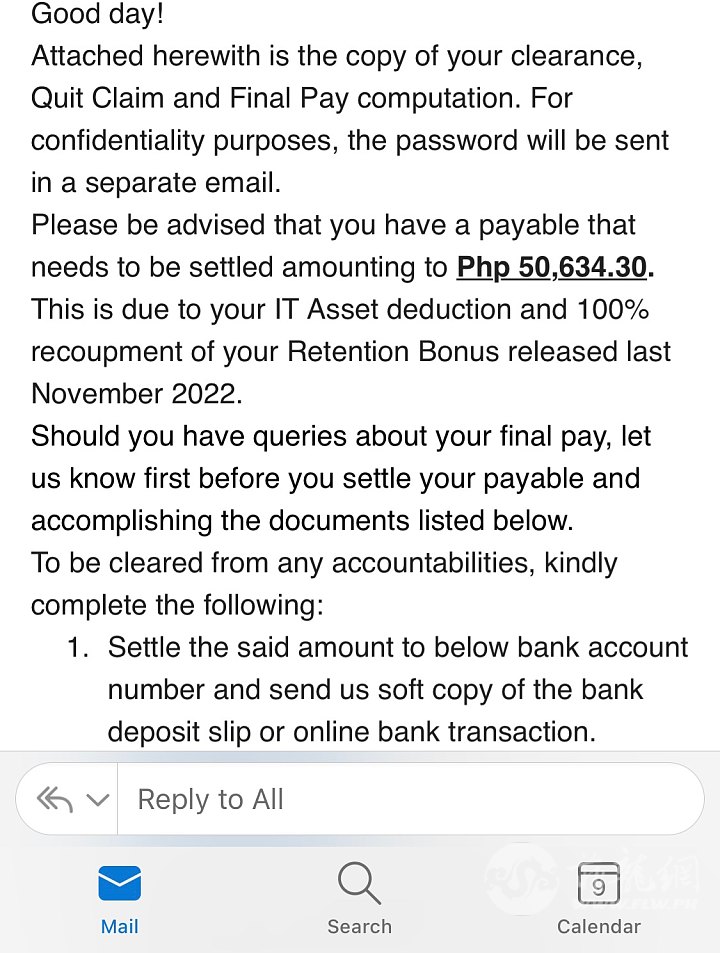This screenshot has width=720, height=953.
Task: Tap the Good day! greeting line
Action: coord(97,13)
